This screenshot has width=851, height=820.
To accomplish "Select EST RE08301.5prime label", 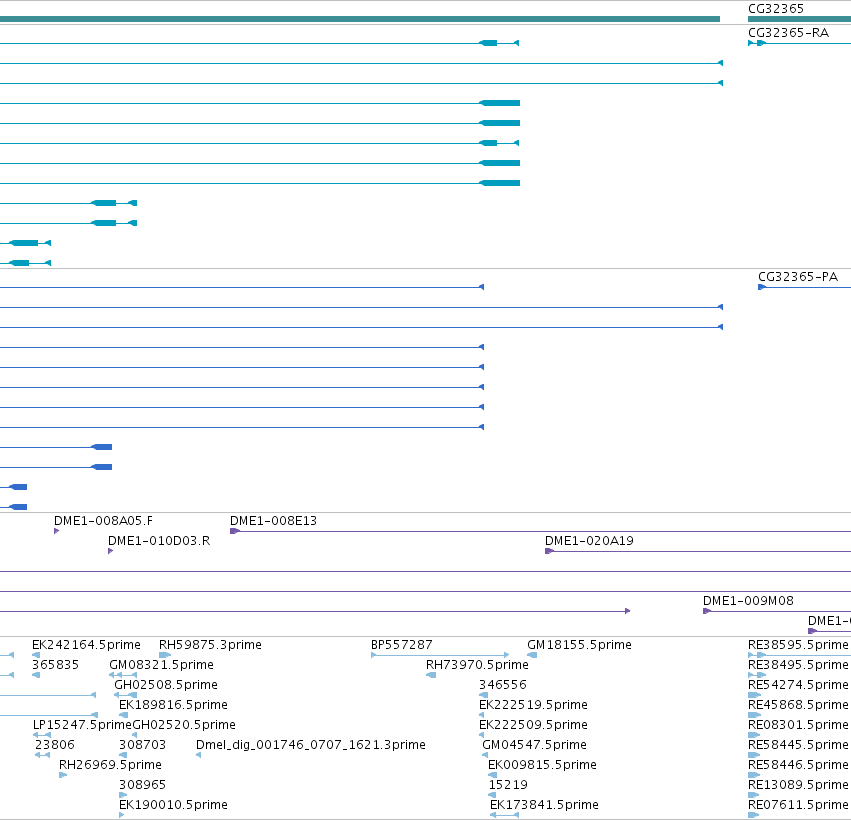I will click(798, 725).
